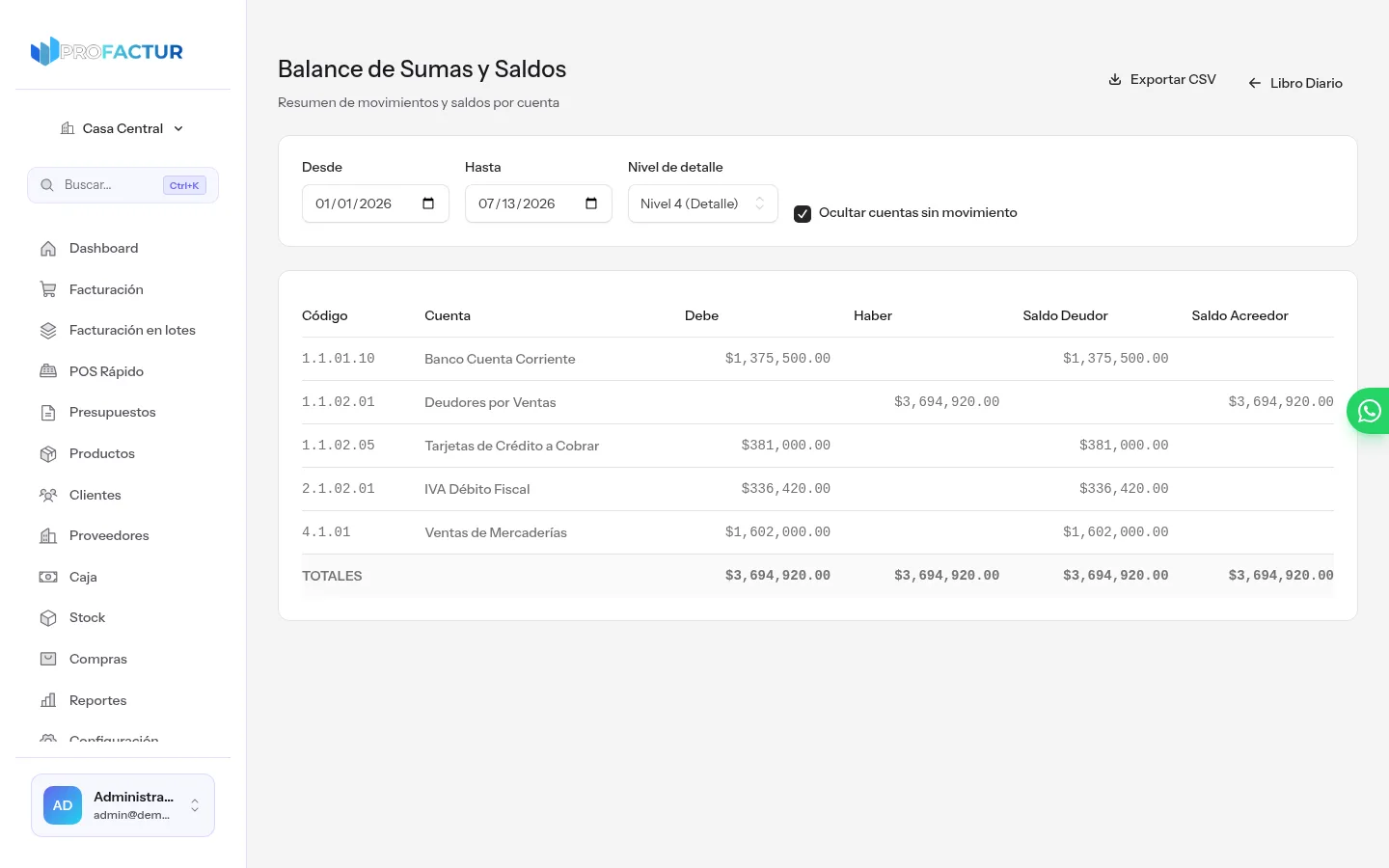
Task: Click the Stock cube icon
Action: (48, 618)
